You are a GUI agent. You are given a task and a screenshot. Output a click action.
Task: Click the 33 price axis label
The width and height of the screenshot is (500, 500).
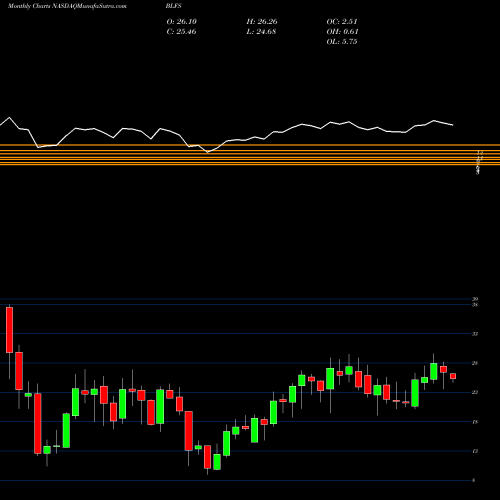[x=475, y=334]
